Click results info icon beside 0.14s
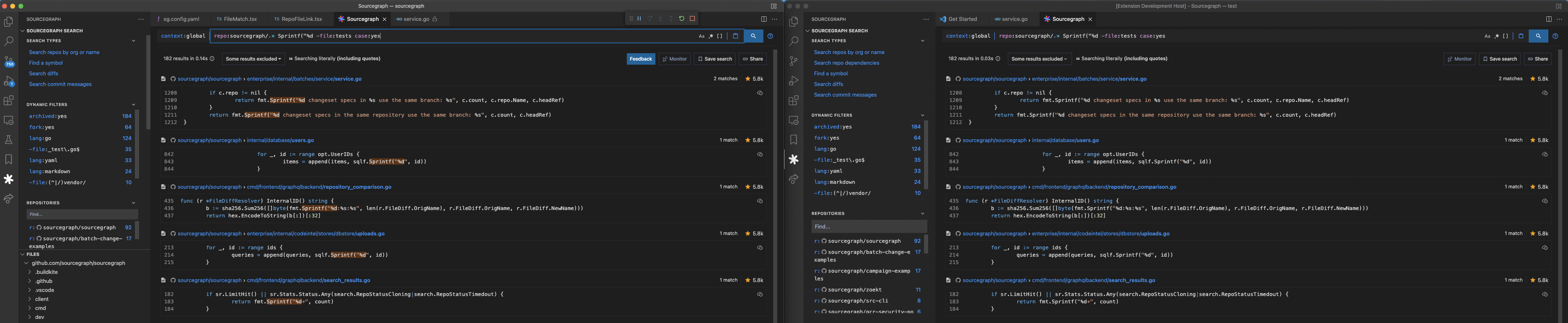Viewport: 1568px width, 323px height. 212,59
